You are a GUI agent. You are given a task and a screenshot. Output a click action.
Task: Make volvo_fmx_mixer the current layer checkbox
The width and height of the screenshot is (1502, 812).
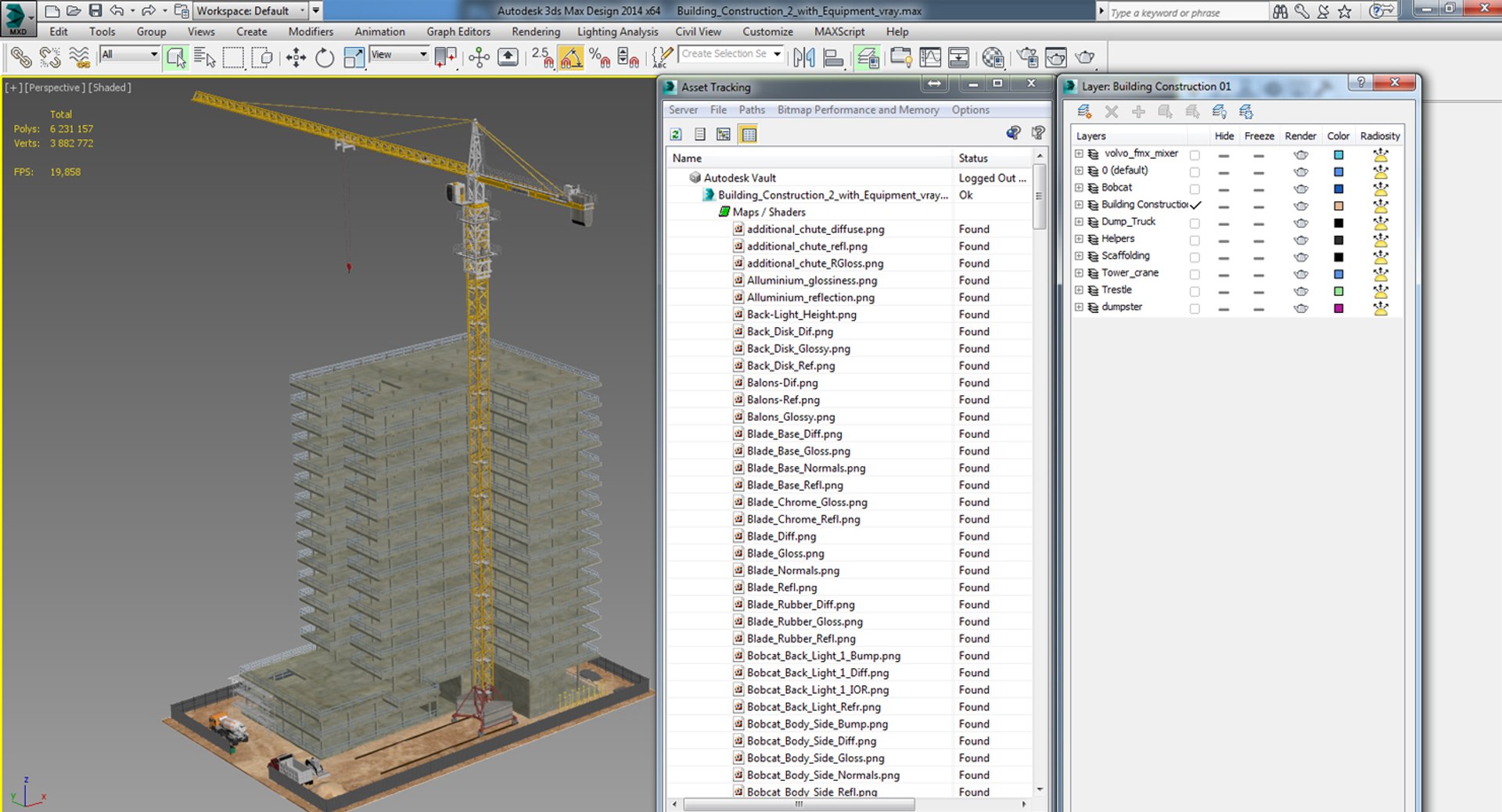1195,155
